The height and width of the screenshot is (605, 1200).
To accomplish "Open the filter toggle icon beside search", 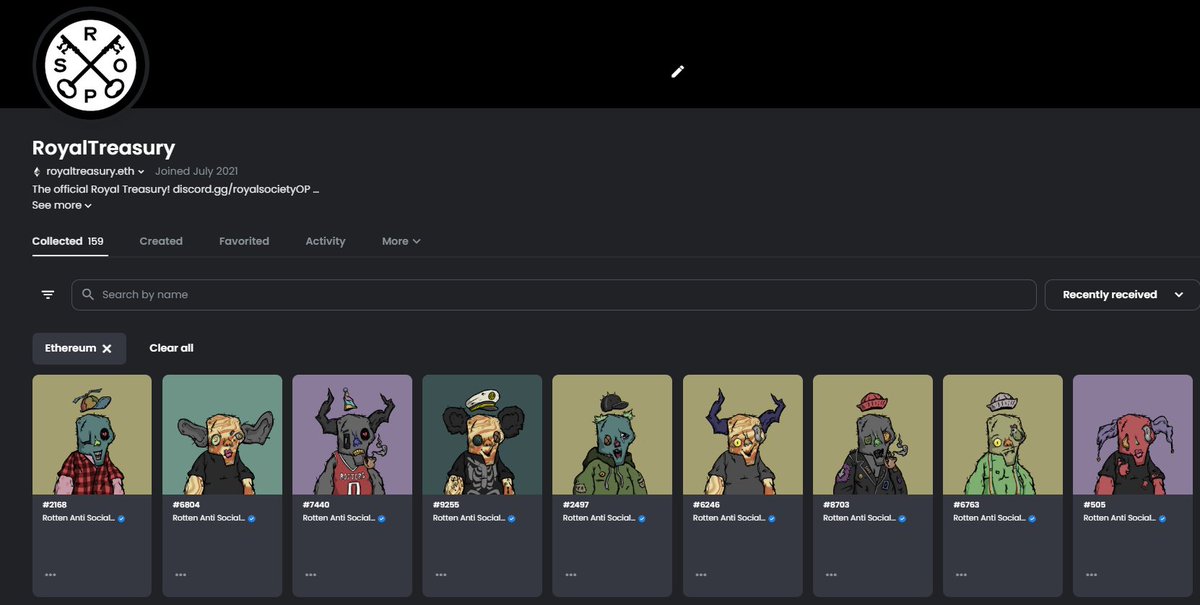I will 48,295.
